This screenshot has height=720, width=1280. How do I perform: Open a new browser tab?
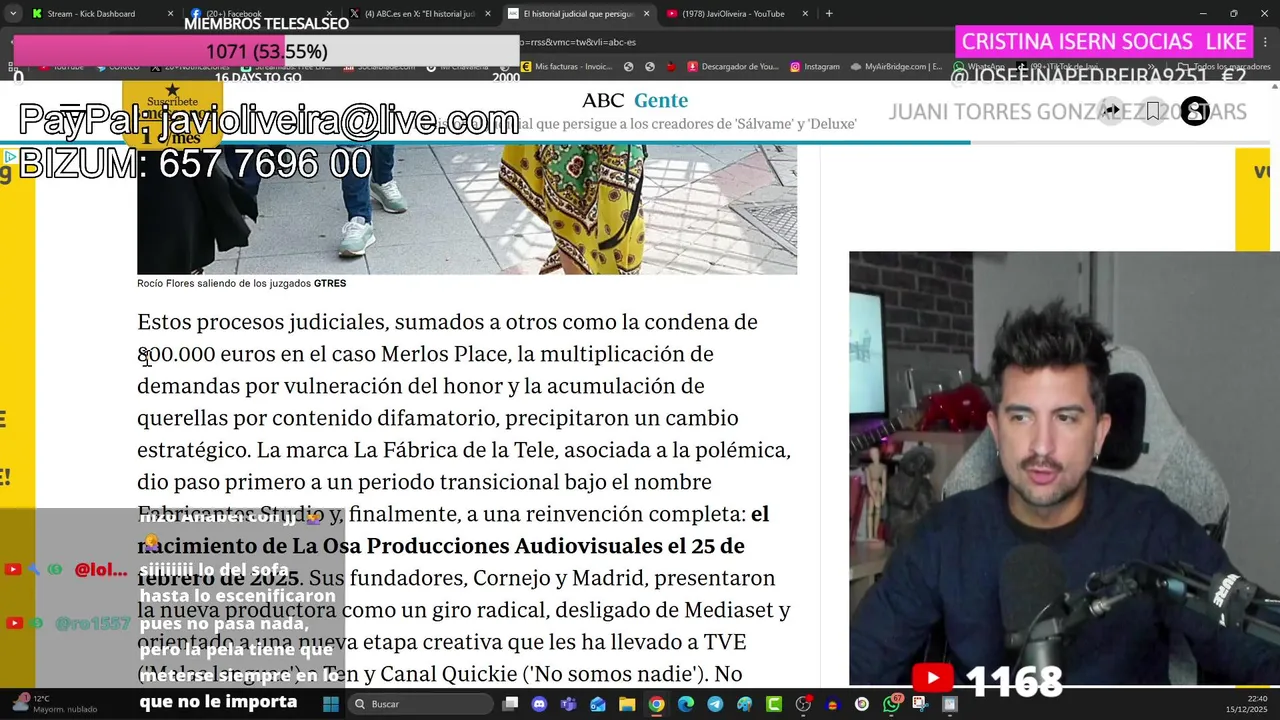coord(829,14)
